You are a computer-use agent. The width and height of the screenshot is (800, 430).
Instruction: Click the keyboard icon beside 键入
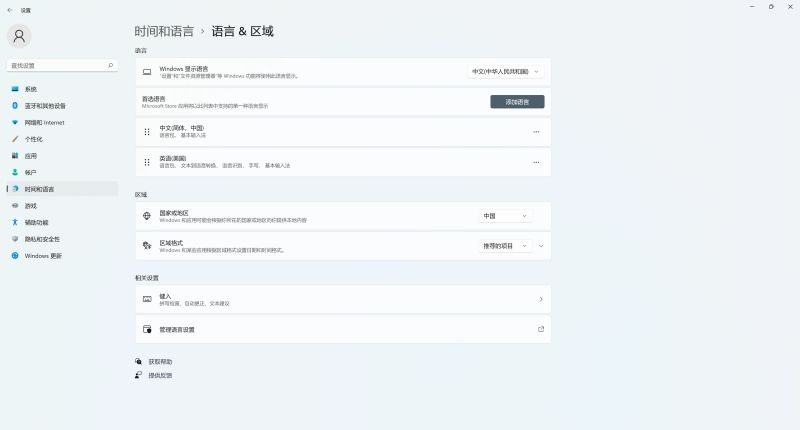(x=147, y=299)
